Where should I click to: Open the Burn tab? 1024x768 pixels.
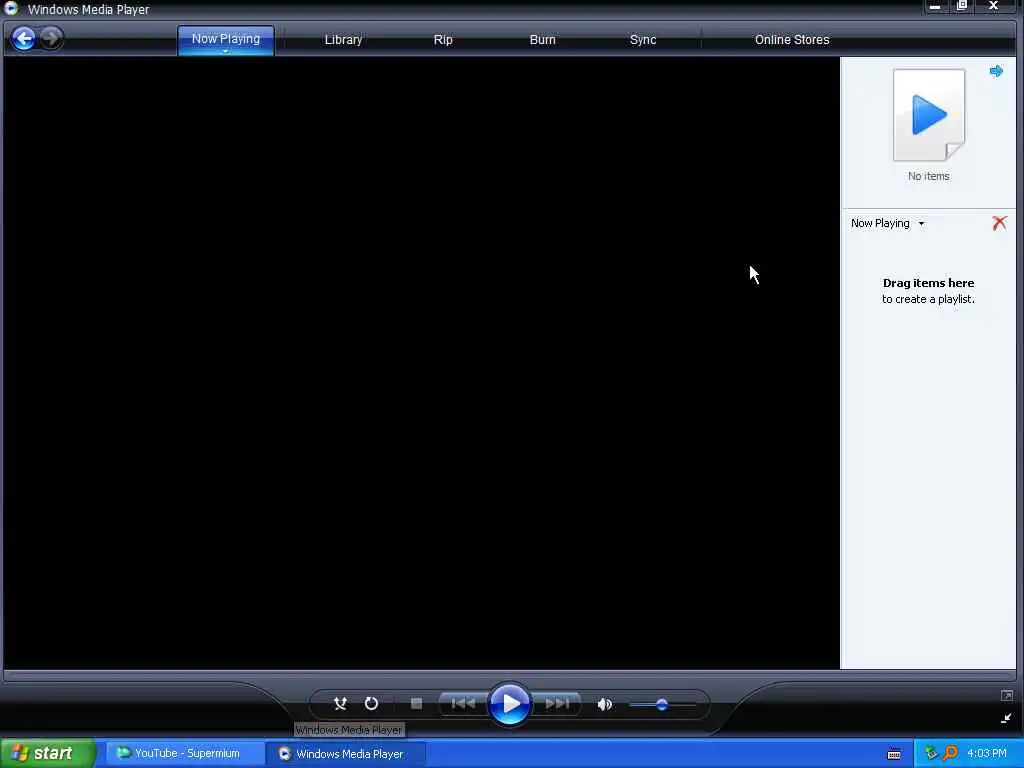tap(543, 40)
